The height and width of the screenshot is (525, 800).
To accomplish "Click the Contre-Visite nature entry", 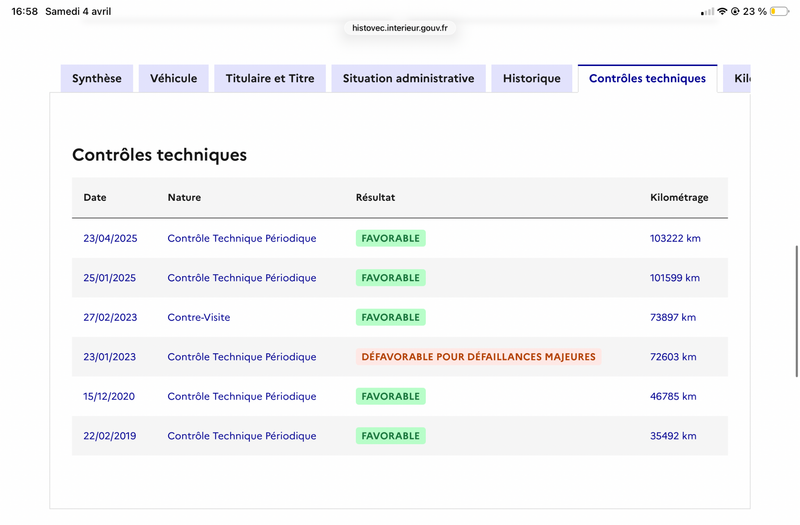I will [199, 317].
